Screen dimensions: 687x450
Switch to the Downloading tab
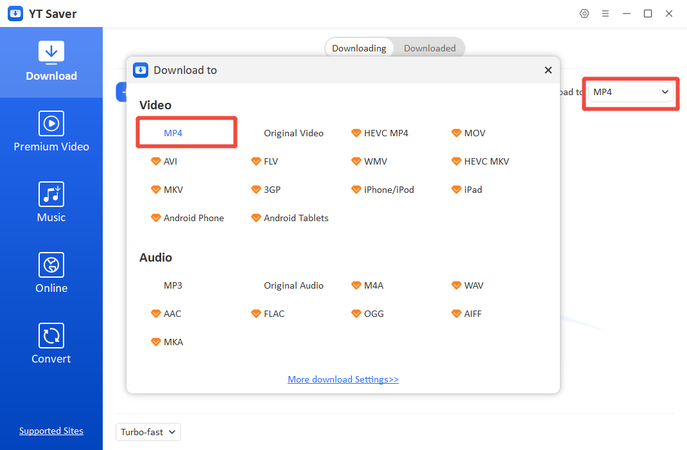point(359,48)
